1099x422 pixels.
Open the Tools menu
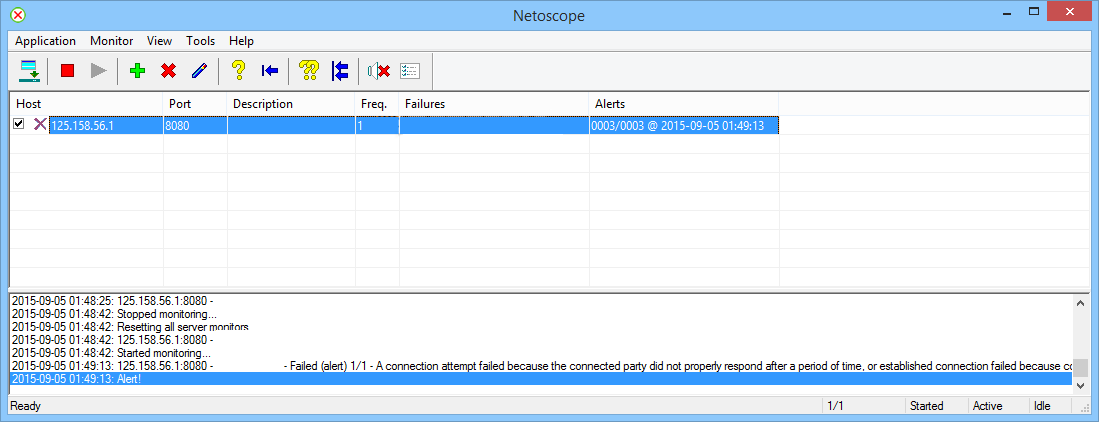click(200, 41)
